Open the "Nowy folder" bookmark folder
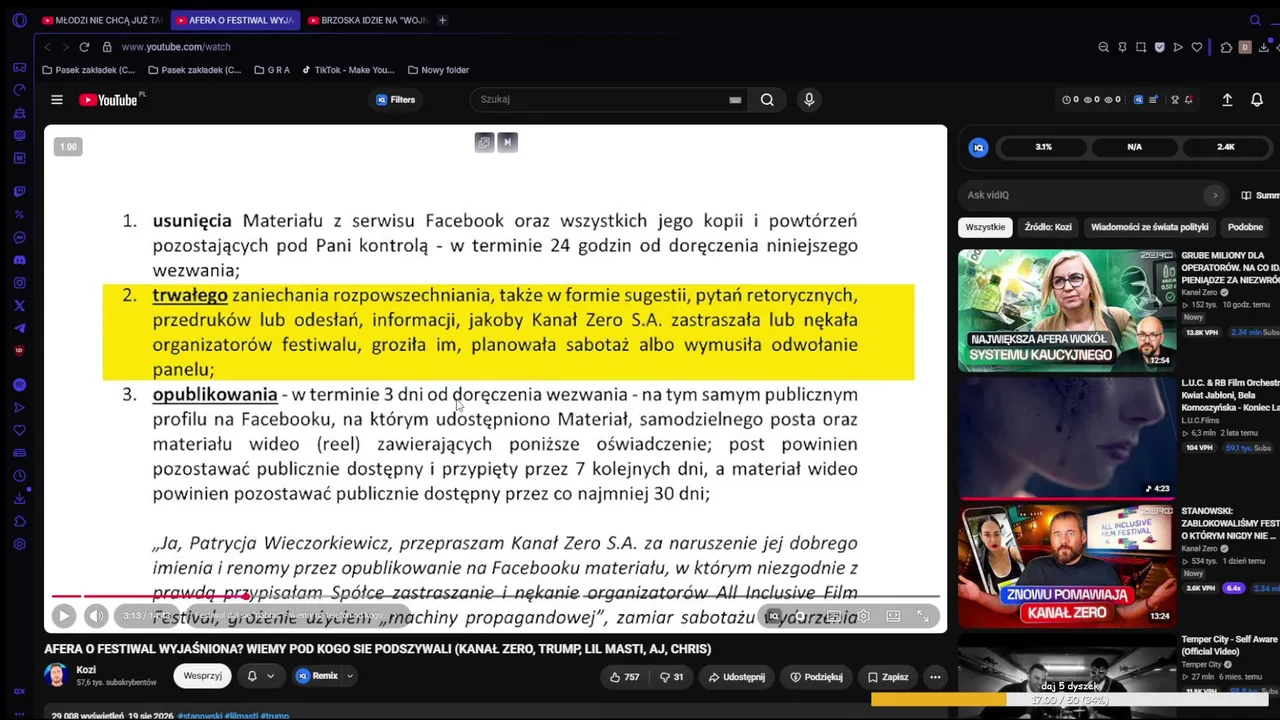This screenshot has width=1280, height=720. 438,70
